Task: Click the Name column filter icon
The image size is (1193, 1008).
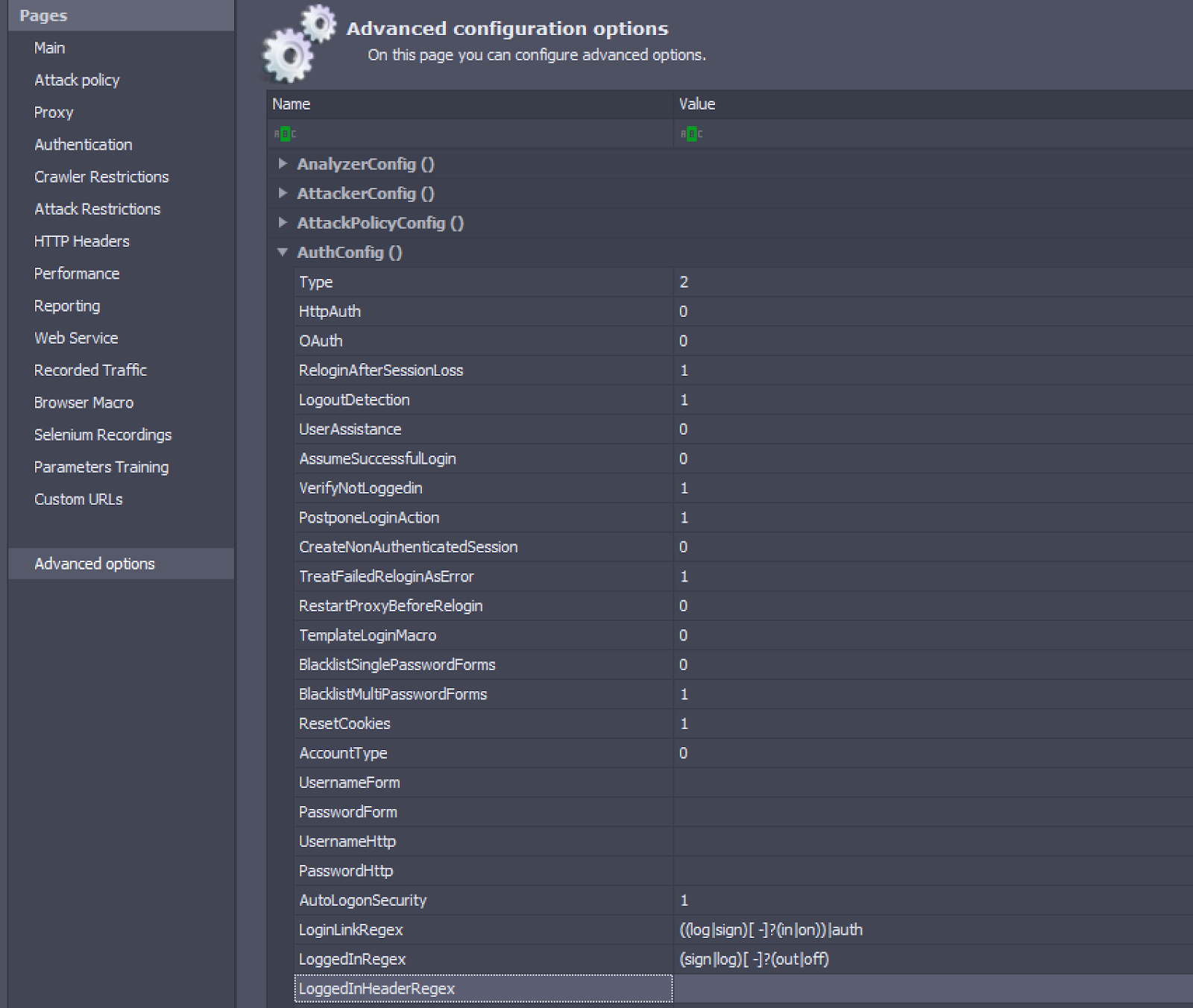Action: click(285, 134)
